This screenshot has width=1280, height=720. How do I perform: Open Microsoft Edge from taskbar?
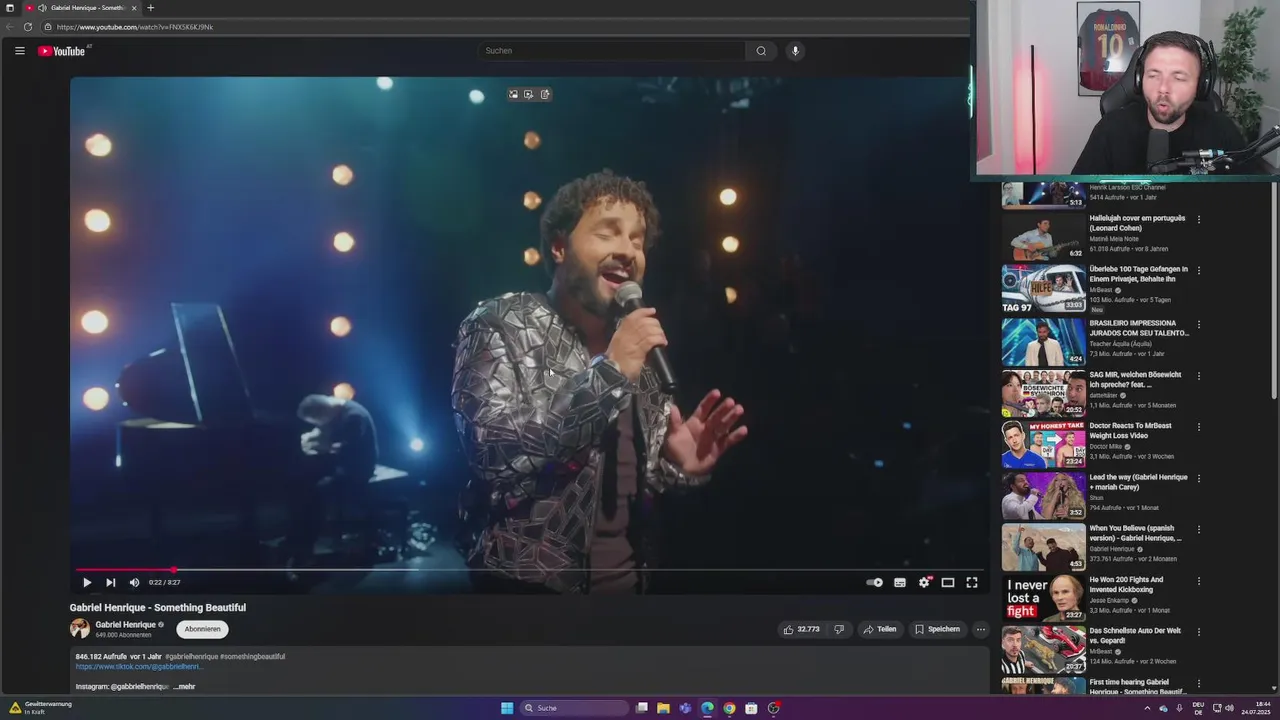click(x=707, y=708)
